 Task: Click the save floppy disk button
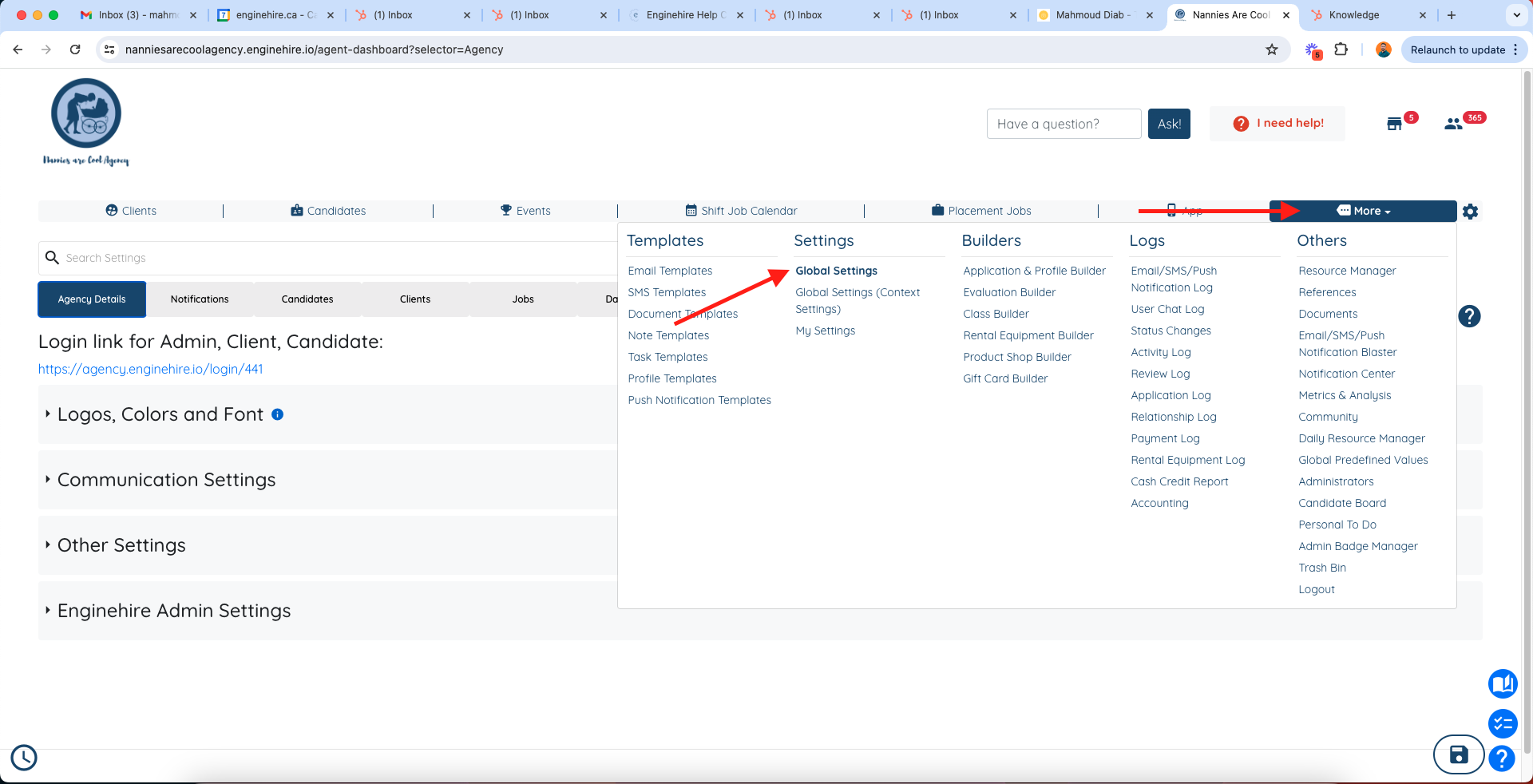tap(1459, 754)
